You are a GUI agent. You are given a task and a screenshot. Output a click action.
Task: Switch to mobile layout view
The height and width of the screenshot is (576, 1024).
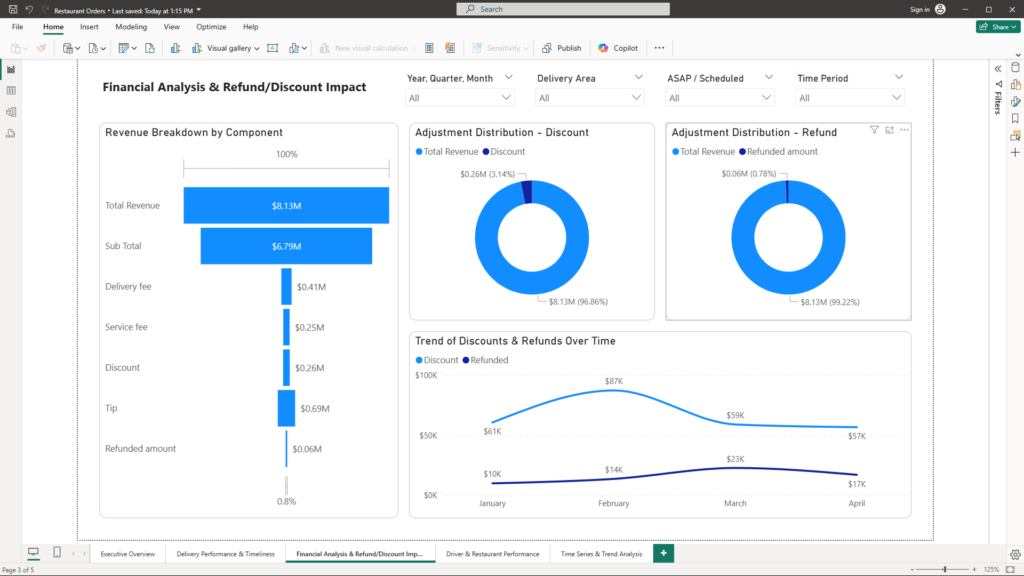[x=57, y=553]
